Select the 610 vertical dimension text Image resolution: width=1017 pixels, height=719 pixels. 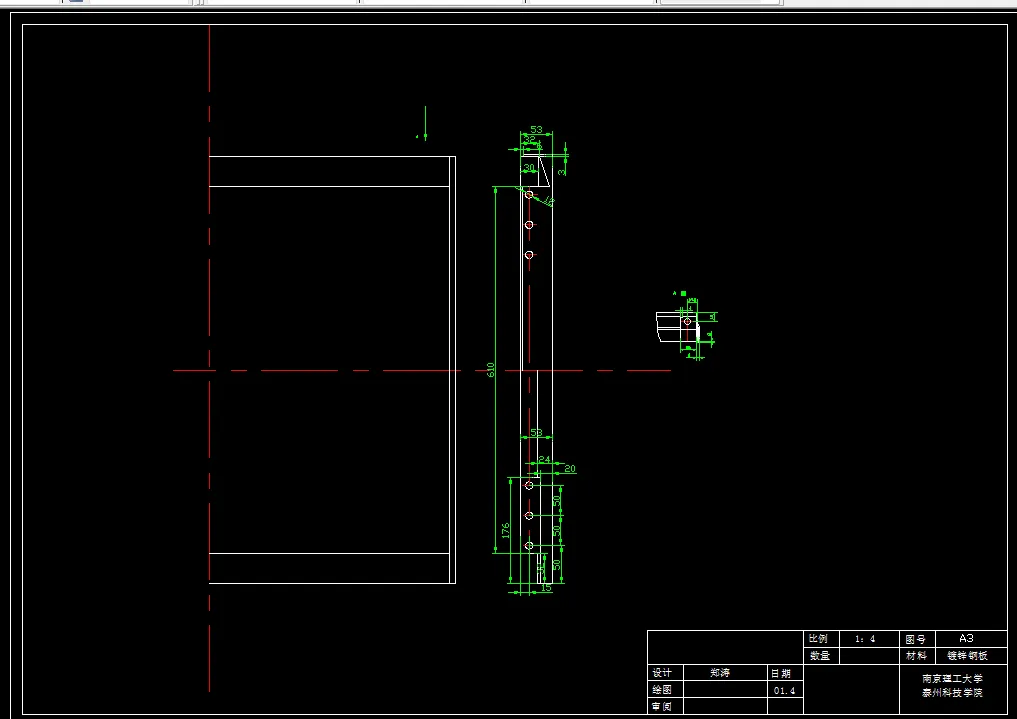pos(491,370)
